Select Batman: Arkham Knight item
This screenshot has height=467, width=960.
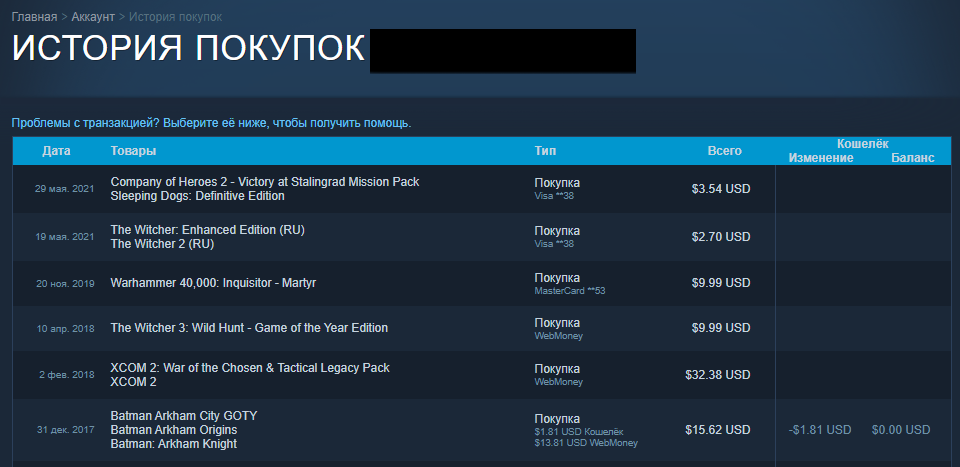point(173,444)
